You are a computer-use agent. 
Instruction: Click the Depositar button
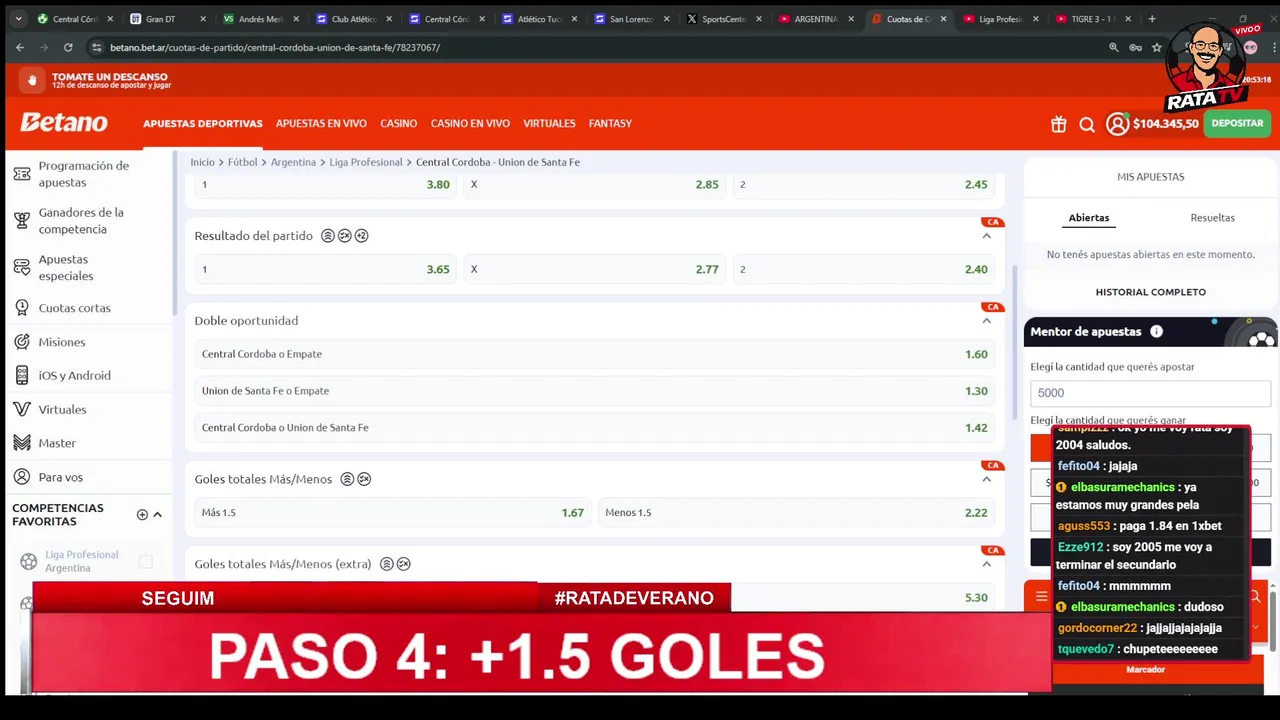pyautogui.click(x=1237, y=124)
